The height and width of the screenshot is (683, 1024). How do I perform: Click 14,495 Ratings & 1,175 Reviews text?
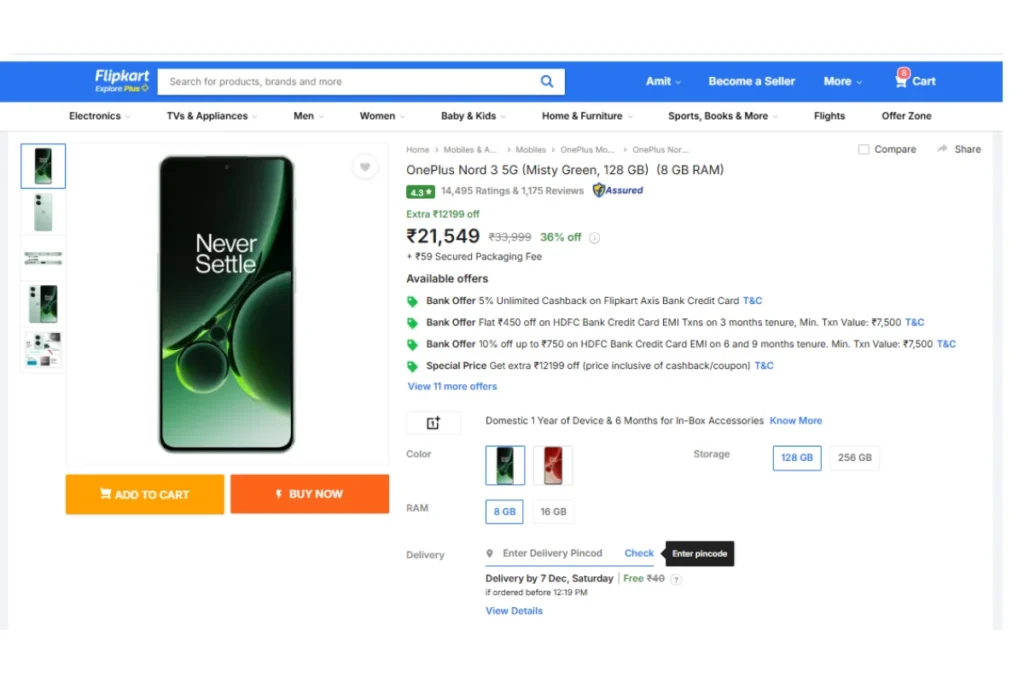point(512,191)
